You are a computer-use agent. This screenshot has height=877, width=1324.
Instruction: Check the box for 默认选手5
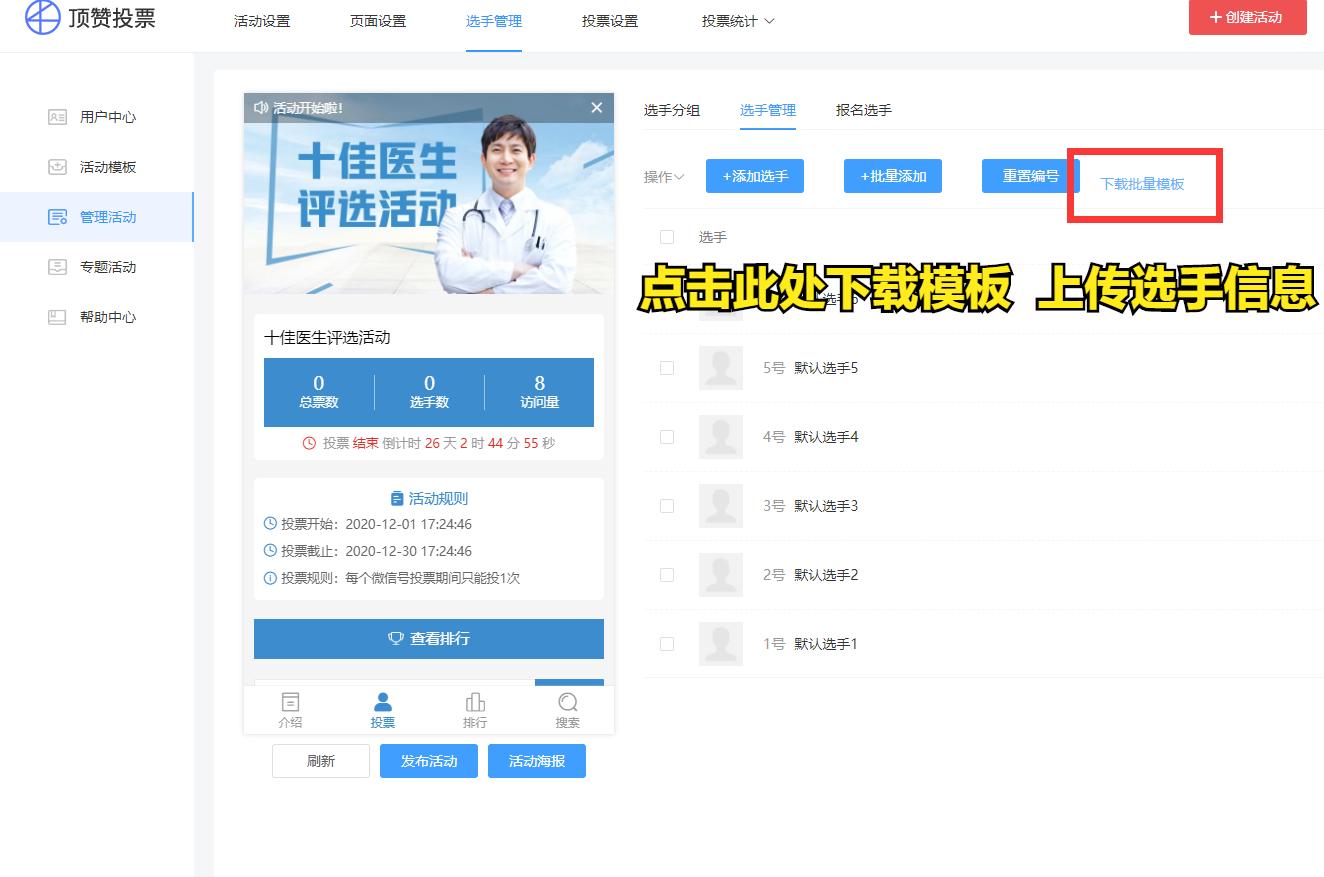tap(667, 368)
